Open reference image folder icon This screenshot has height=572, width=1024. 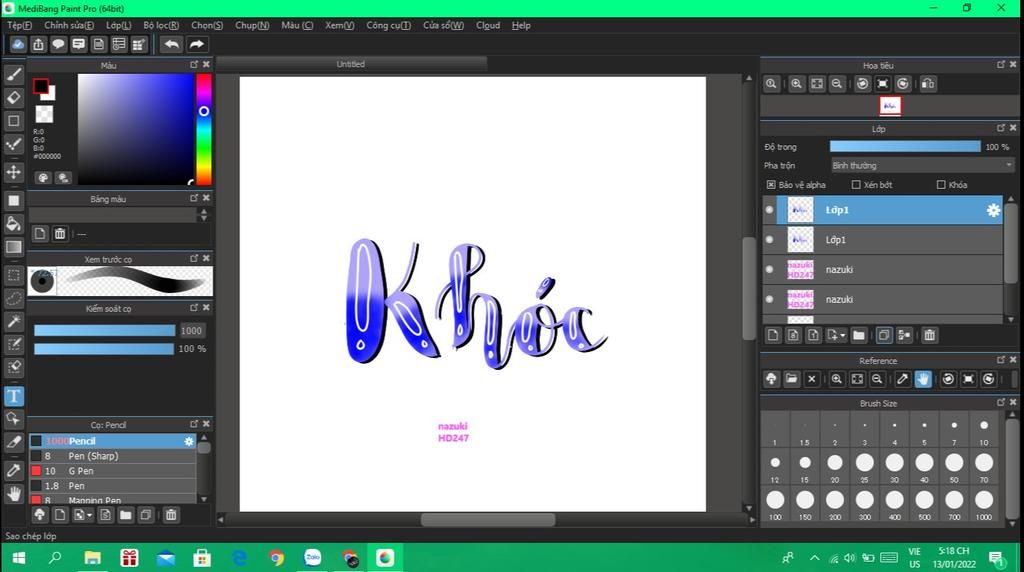[792, 379]
